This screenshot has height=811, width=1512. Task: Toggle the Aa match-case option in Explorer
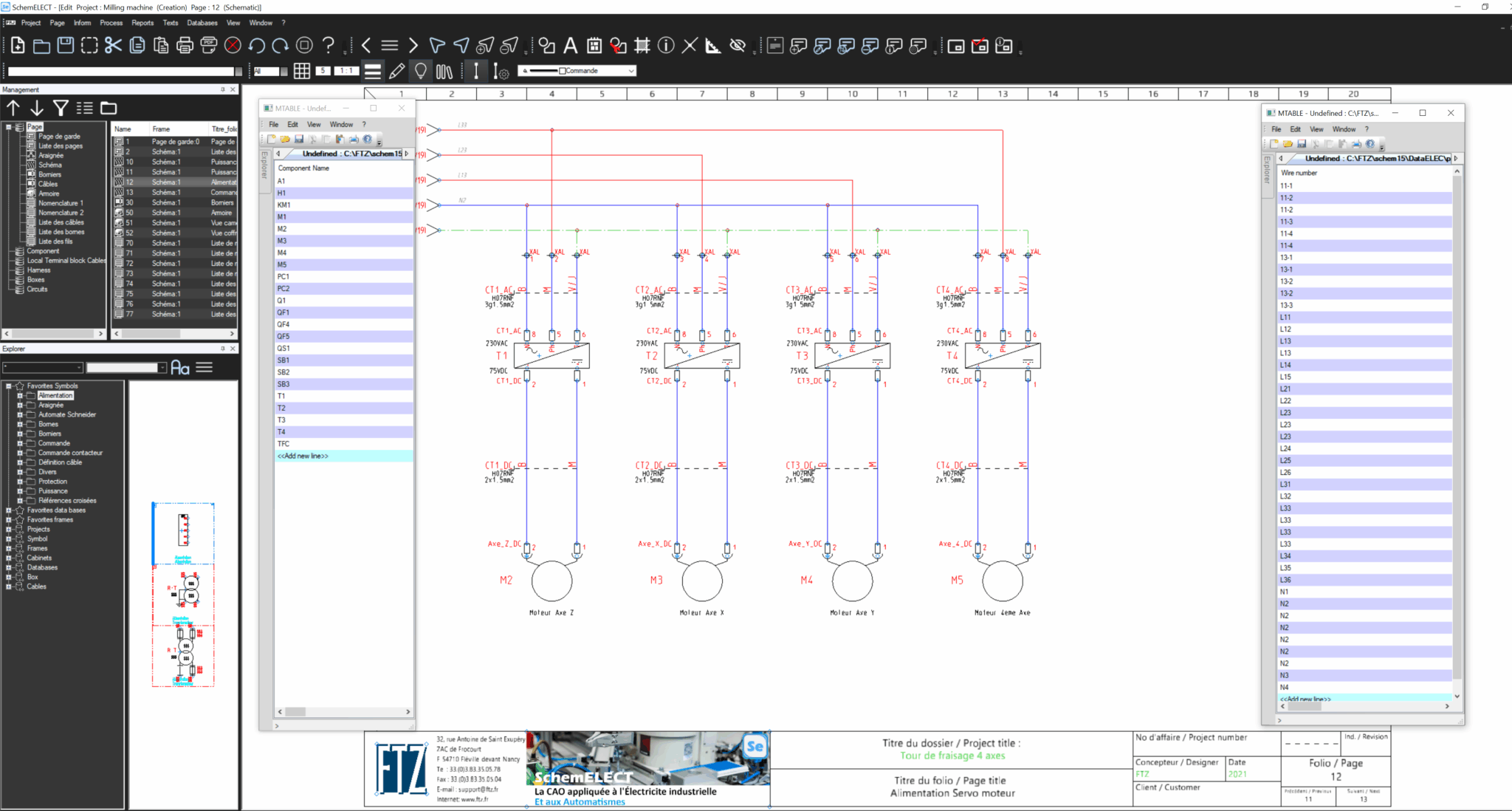pos(180,367)
